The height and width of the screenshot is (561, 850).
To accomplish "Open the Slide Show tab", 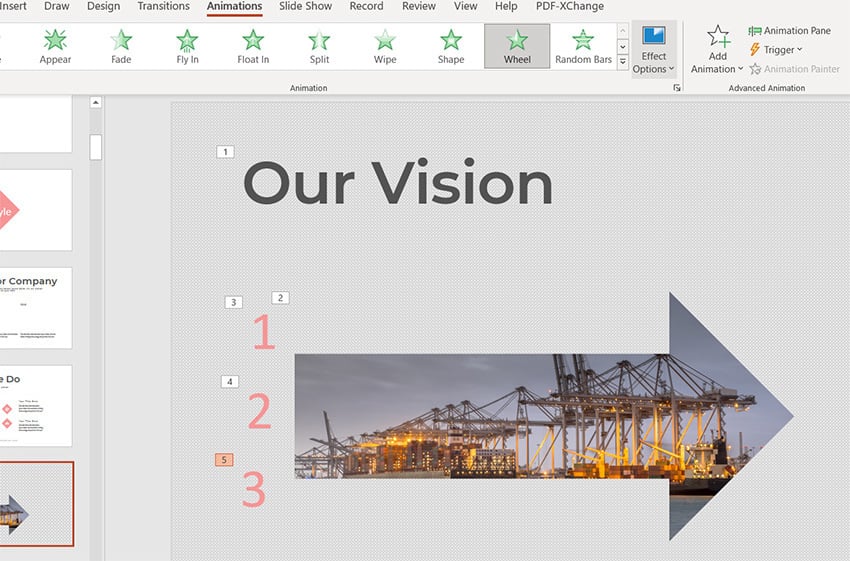I will (305, 6).
